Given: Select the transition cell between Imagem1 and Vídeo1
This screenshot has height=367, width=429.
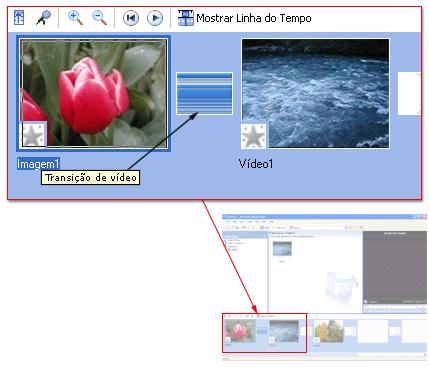Looking at the screenshot, I should coord(204,94).
